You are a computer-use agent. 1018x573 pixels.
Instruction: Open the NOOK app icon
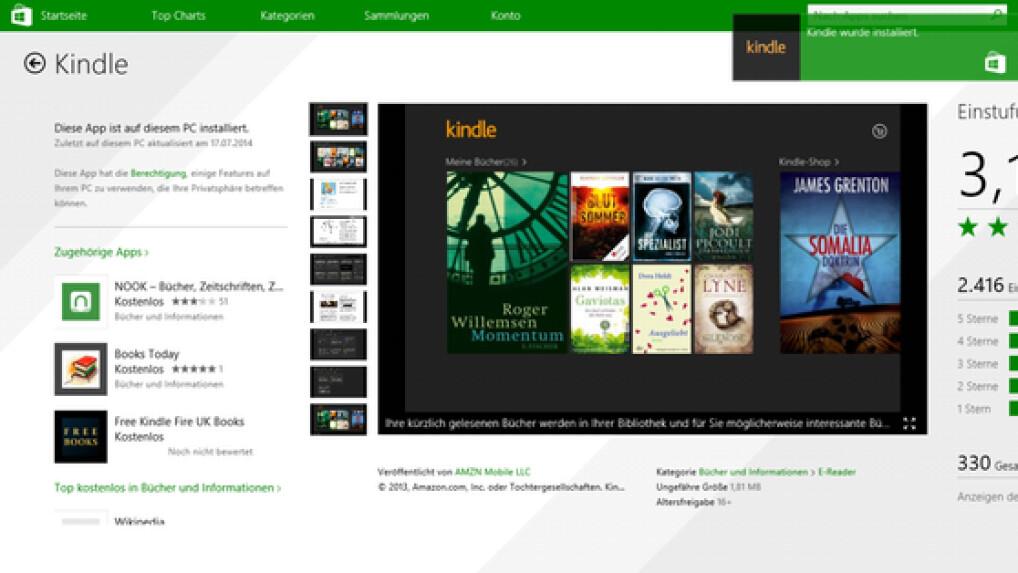[80, 301]
